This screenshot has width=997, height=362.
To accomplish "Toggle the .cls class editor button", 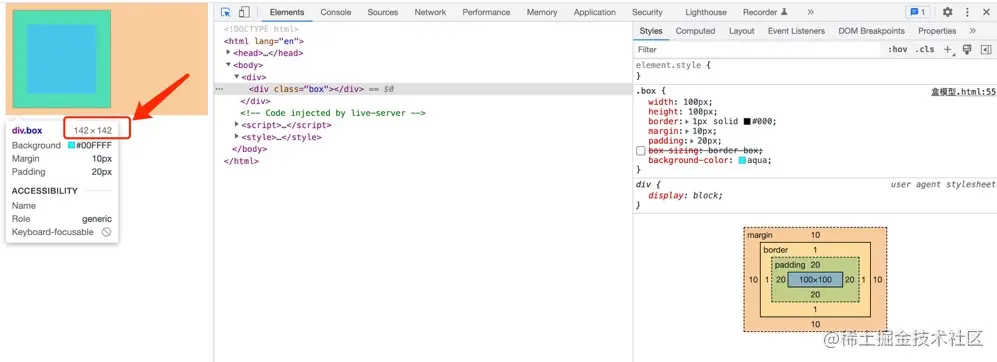I will tap(925, 49).
